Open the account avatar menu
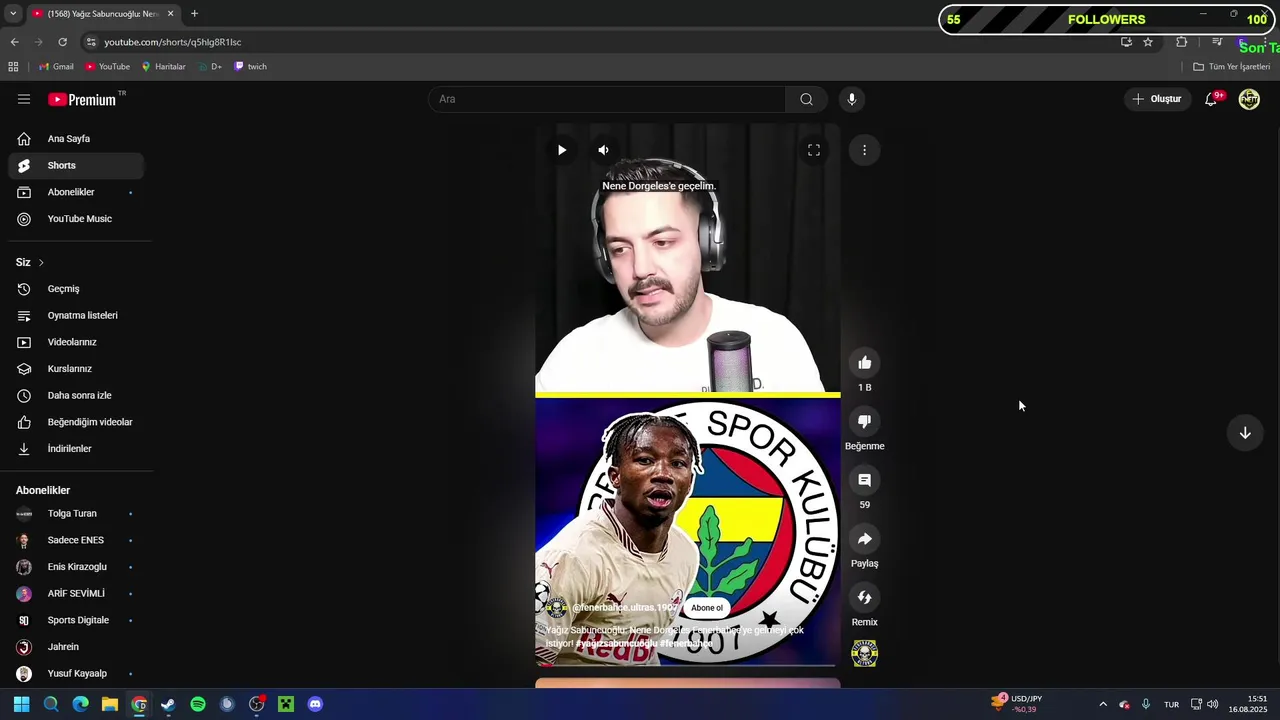This screenshot has width=1280, height=720. click(1249, 99)
